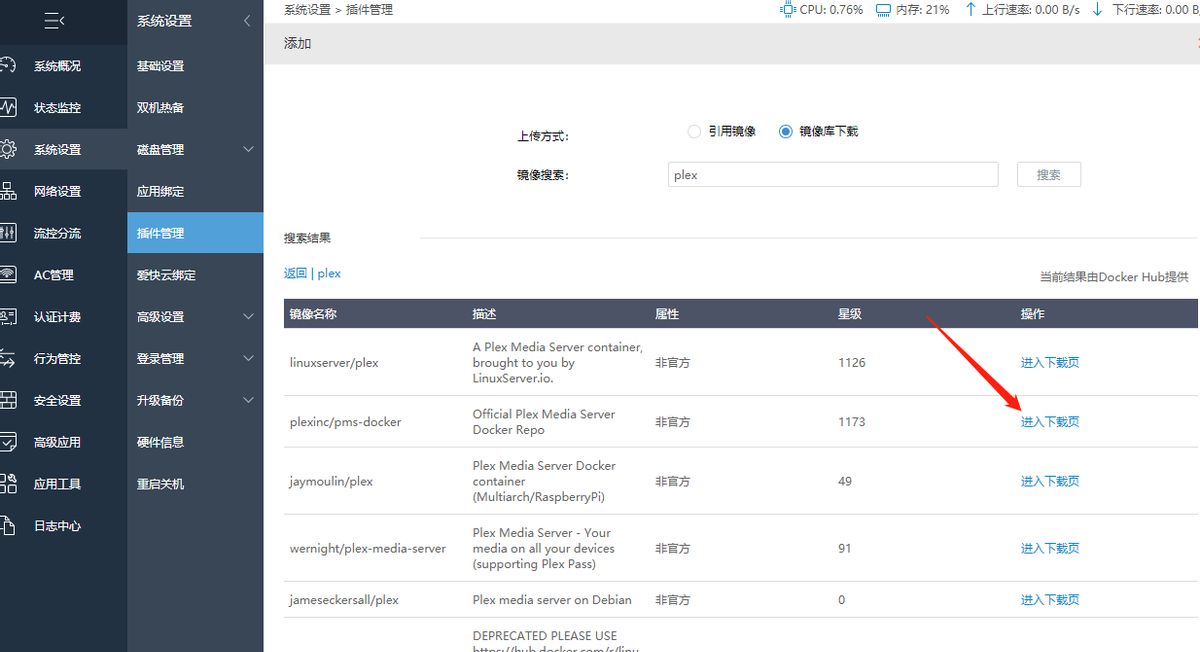Open download page for jaymoulin/plex

pos(1050,481)
